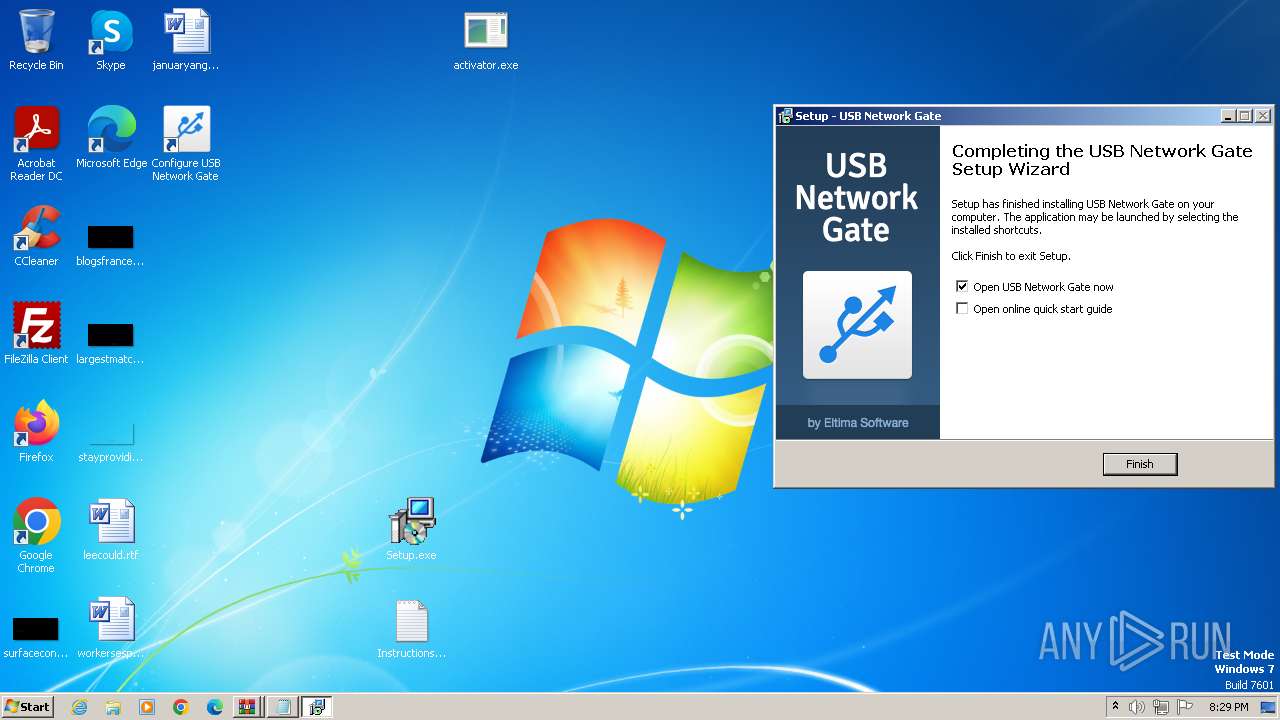The width and height of the screenshot is (1280, 720).
Task: Open Acrobat Reader DC shortcut
Action: (36, 143)
